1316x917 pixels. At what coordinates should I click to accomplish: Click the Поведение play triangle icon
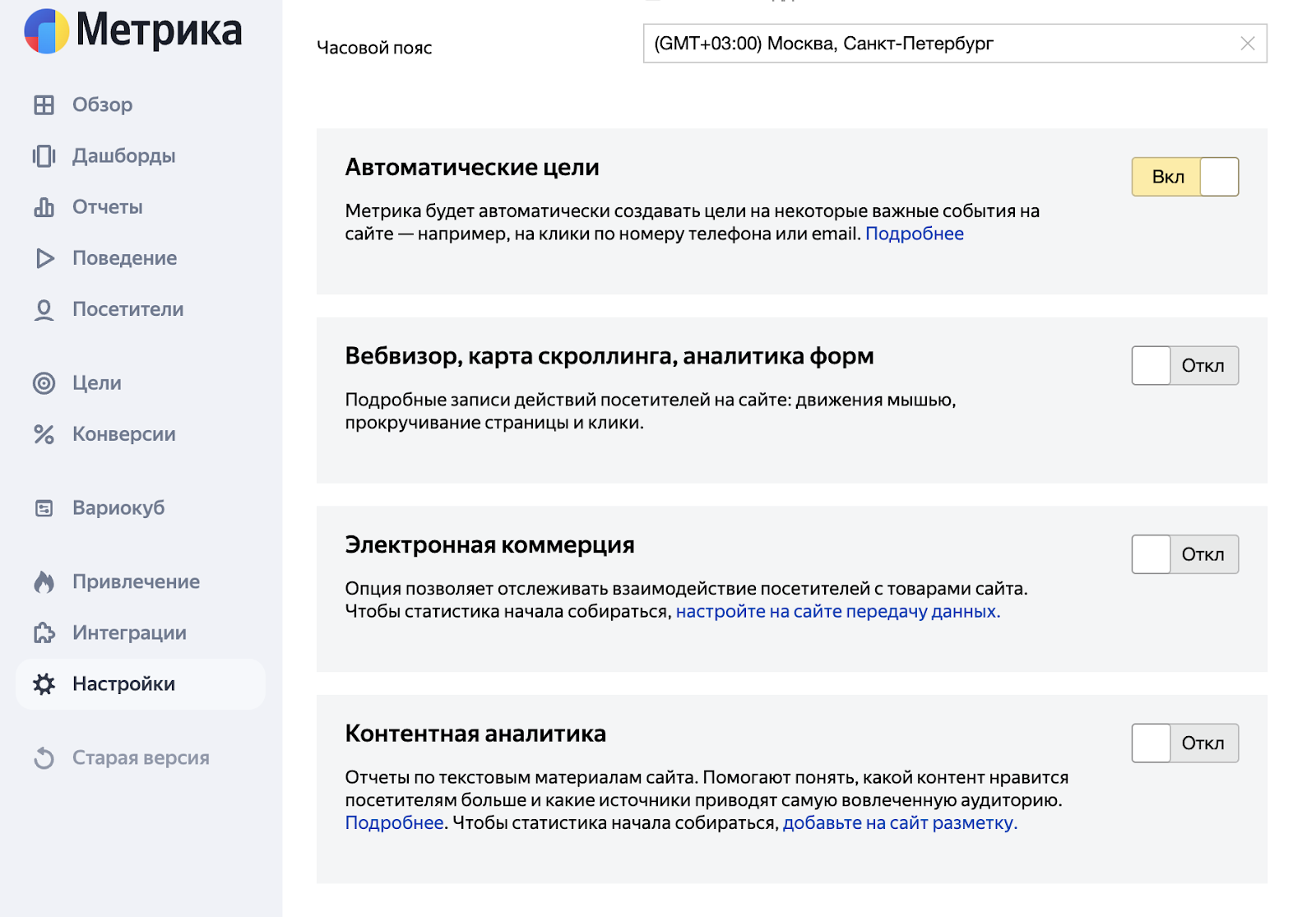point(44,258)
